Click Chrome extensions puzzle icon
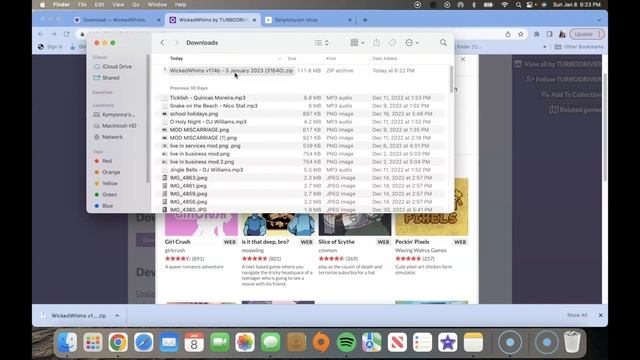640x360 pixels. tap(537, 34)
